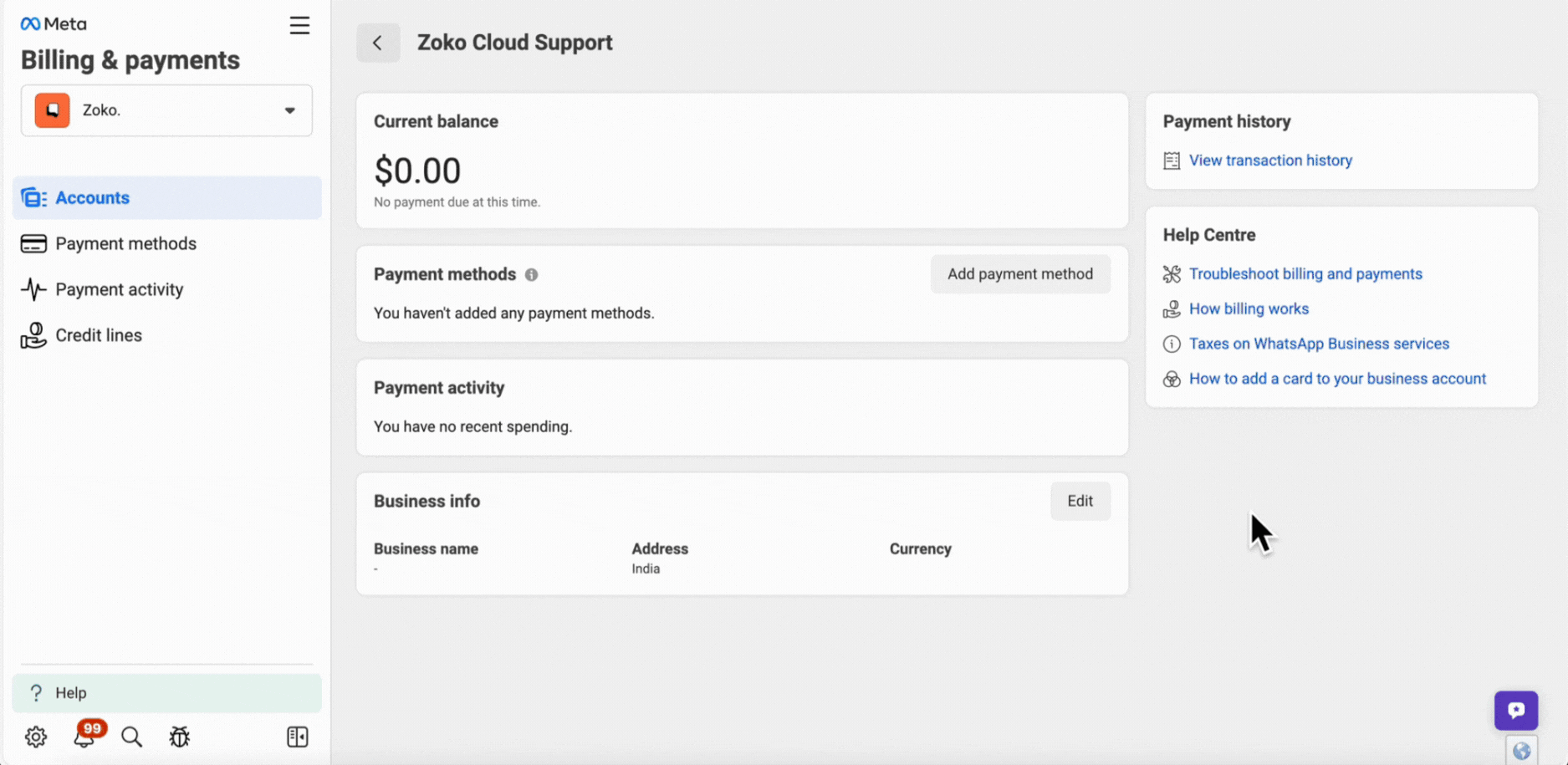Screen dimensions: 1568x765
Task: Click the transaction history receipt icon
Action: [1172, 161]
